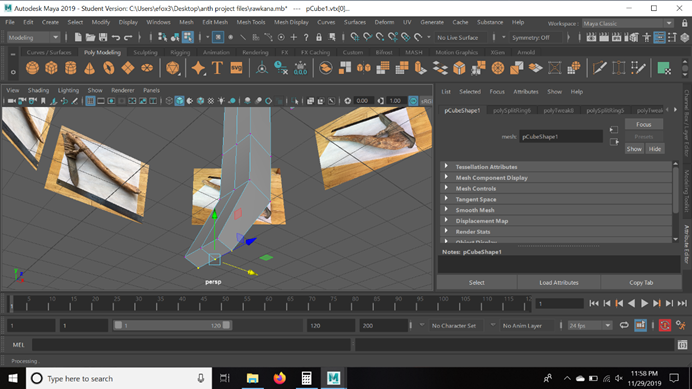
Task: Toggle Attribute Editor panel icon in status line
Action: (659, 38)
